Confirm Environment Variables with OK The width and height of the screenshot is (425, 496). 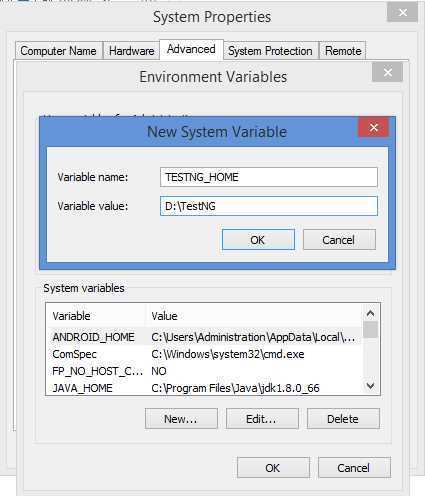pos(273,468)
